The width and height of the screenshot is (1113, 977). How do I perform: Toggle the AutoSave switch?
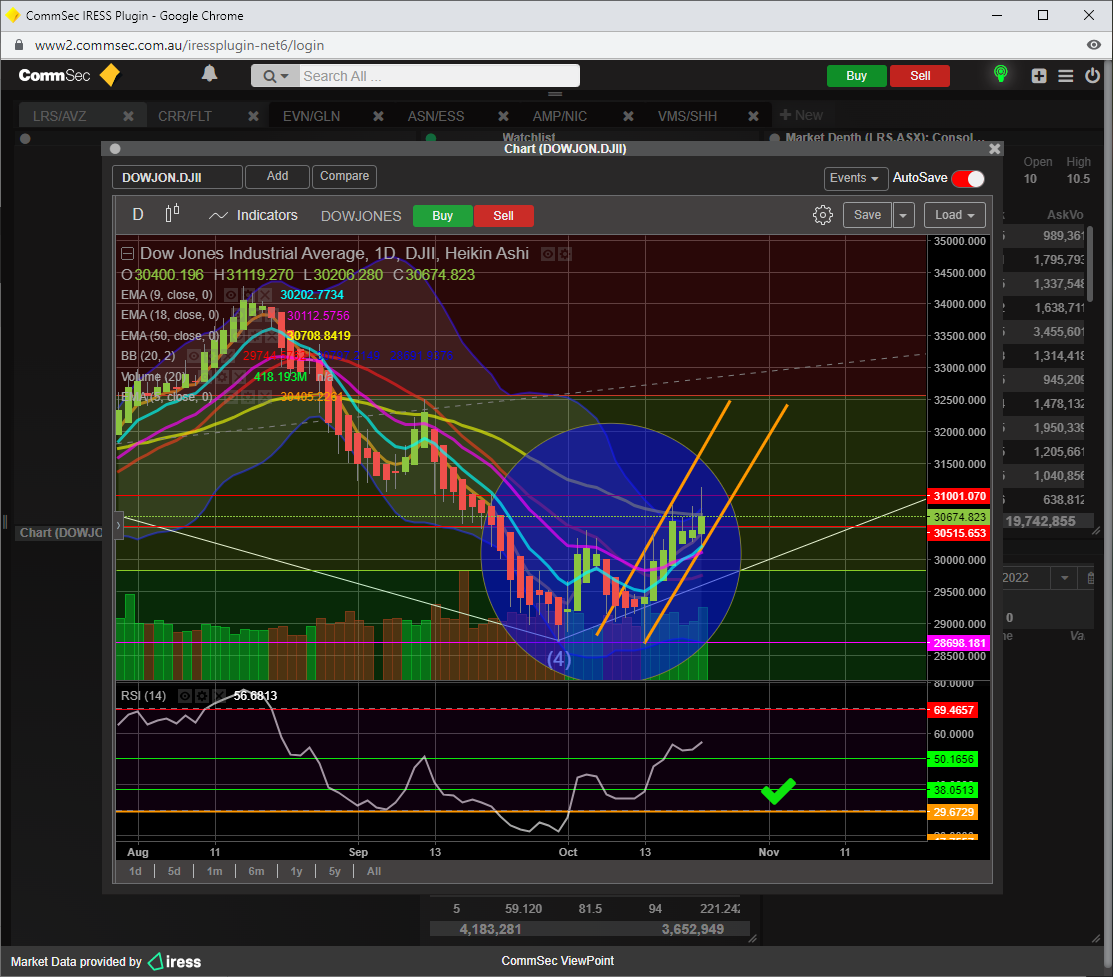(x=968, y=178)
